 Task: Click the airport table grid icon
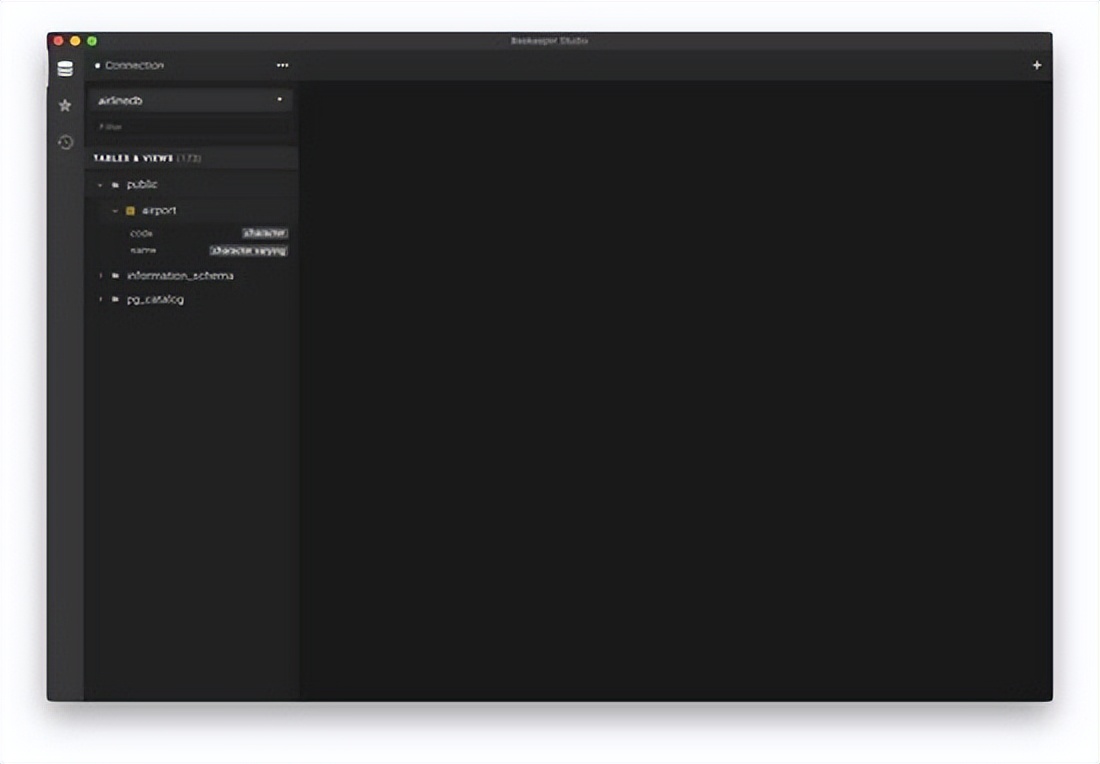(x=130, y=211)
